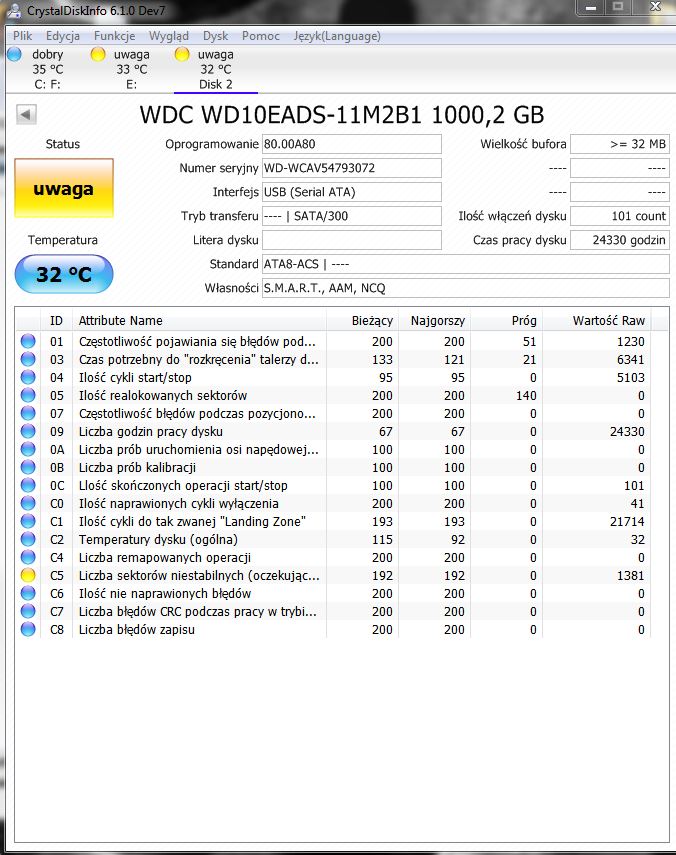Viewport: 676px width, 855px height.
Task: Click the blue orb of attribute C4 row
Action: pos(28,557)
